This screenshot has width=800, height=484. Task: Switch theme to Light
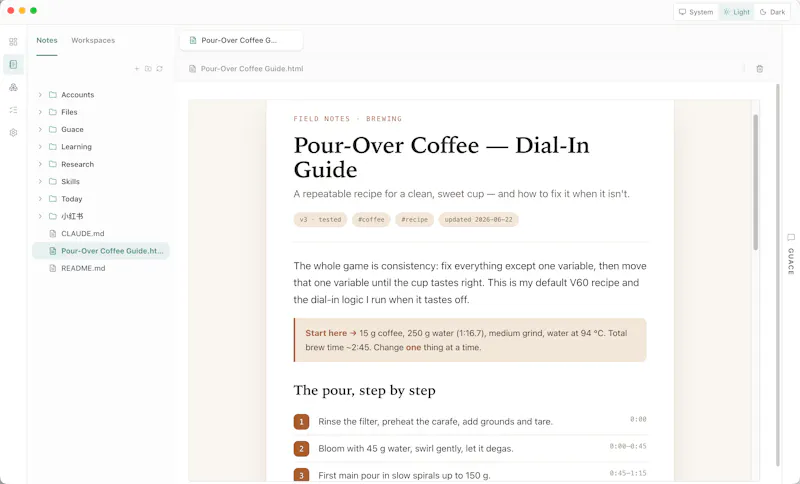point(736,12)
